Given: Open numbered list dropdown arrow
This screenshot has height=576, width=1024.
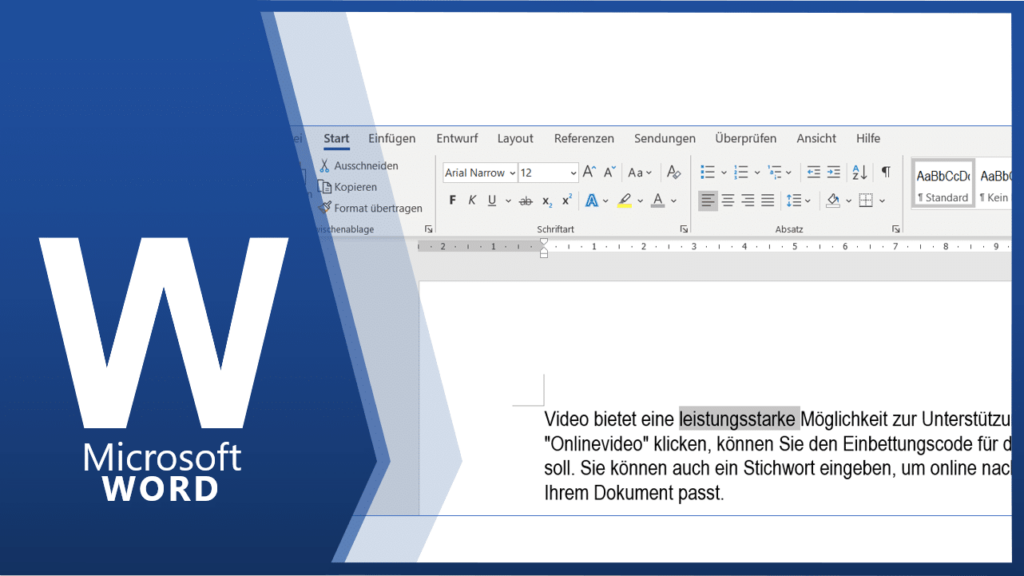Looking at the screenshot, I should [757, 173].
